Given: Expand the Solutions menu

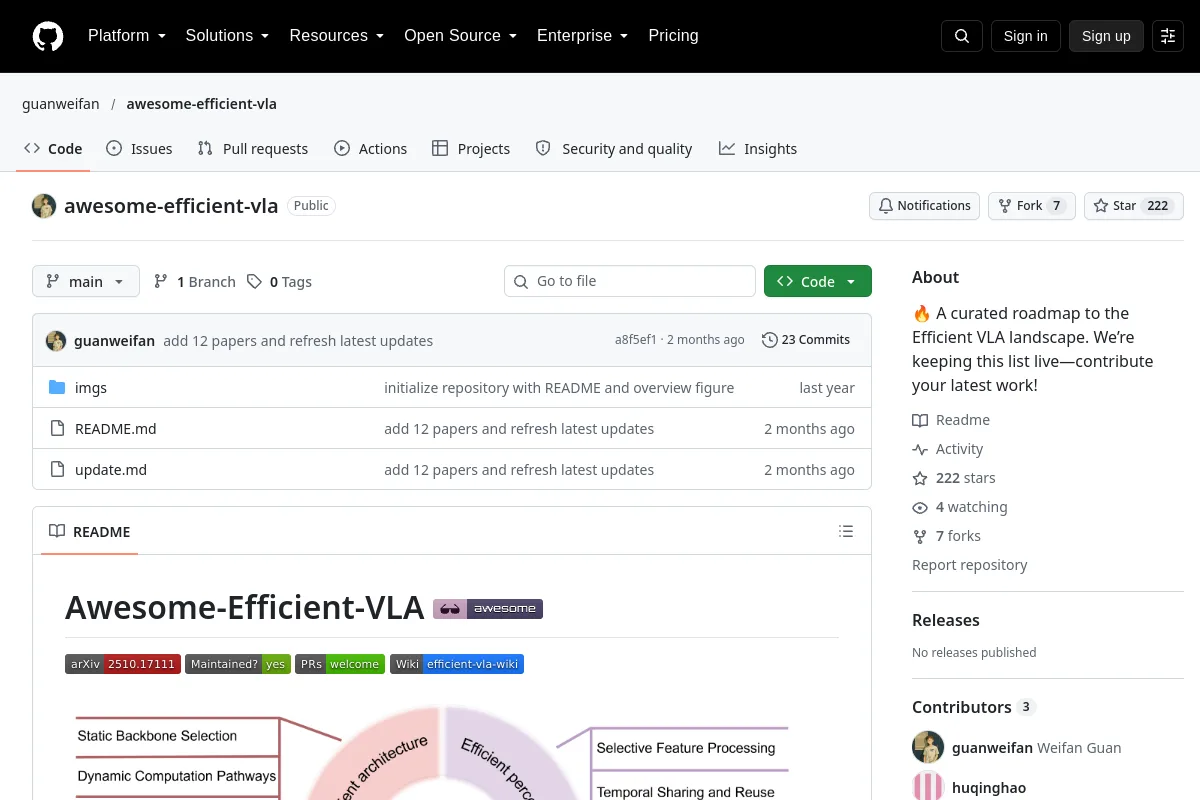Looking at the screenshot, I should coord(228,36).
